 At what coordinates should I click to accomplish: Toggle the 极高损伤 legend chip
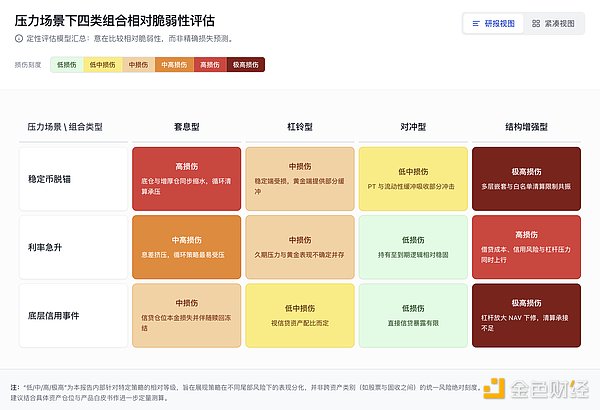tap(245, 65)
